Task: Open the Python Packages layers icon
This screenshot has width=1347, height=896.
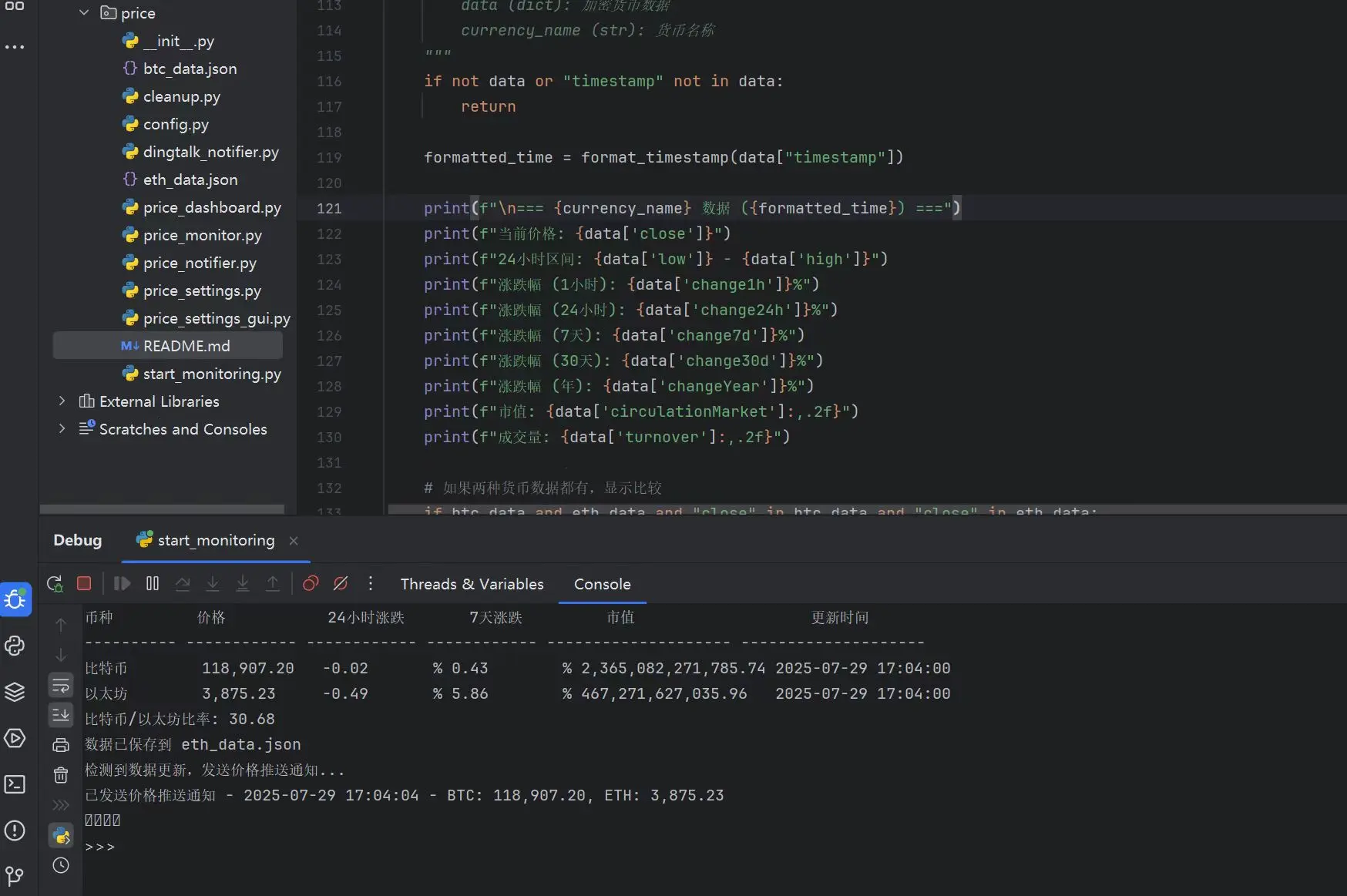Action: [15, 692]
